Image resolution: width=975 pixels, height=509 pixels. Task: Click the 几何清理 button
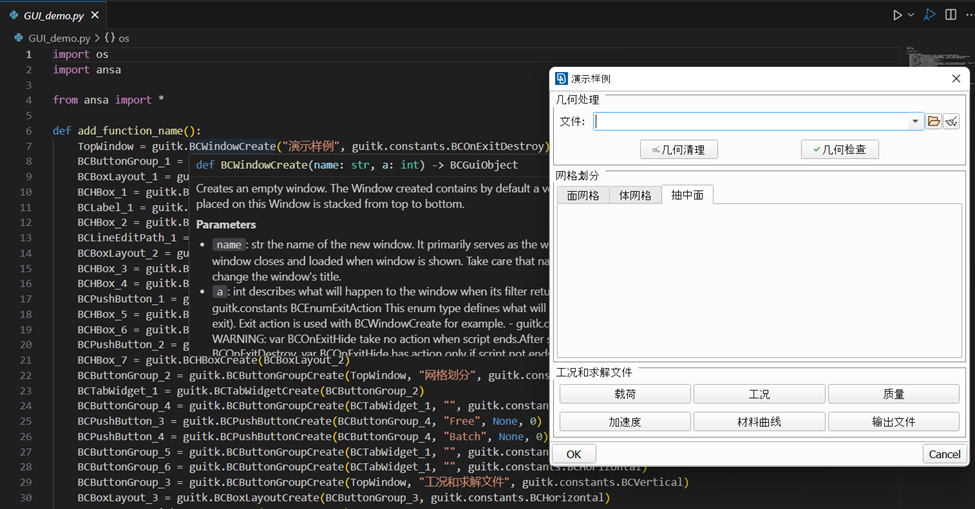click(678, 150)
